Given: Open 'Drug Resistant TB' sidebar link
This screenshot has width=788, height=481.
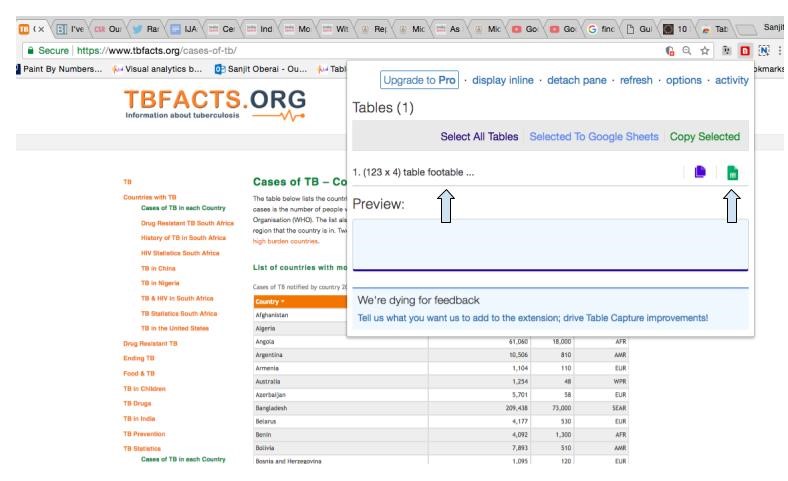Looking at the screenshot, I should tap(150, 343).
